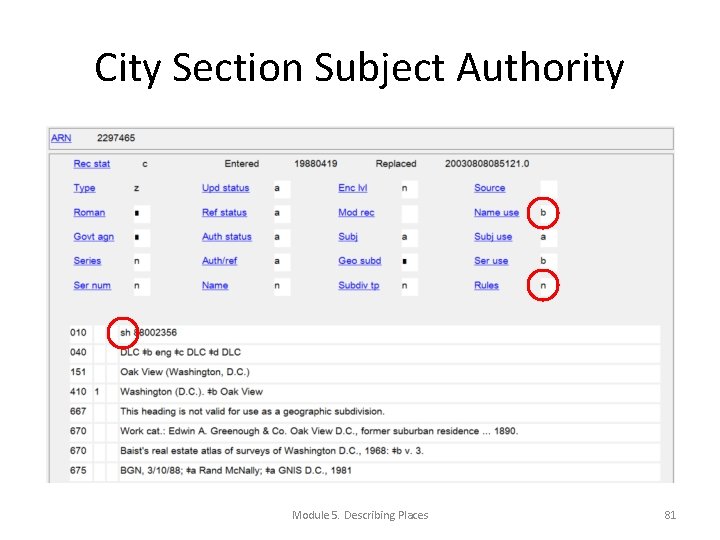Click 151 field 'Oak View (Washington, D.C.)'
Screen dimensions: 720x540
(x=389, y=372)
